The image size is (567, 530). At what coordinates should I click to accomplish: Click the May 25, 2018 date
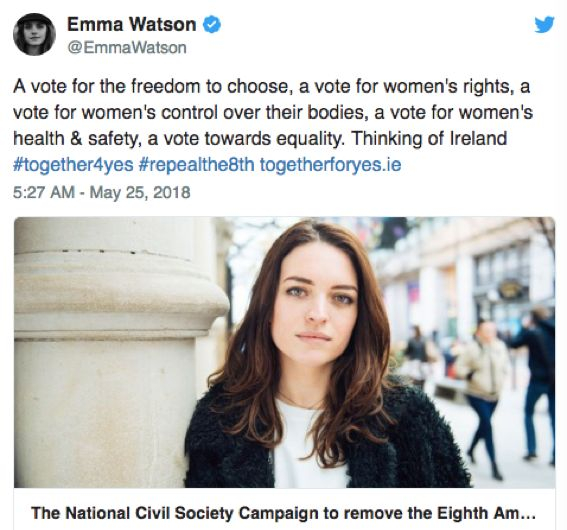[140, 192]
